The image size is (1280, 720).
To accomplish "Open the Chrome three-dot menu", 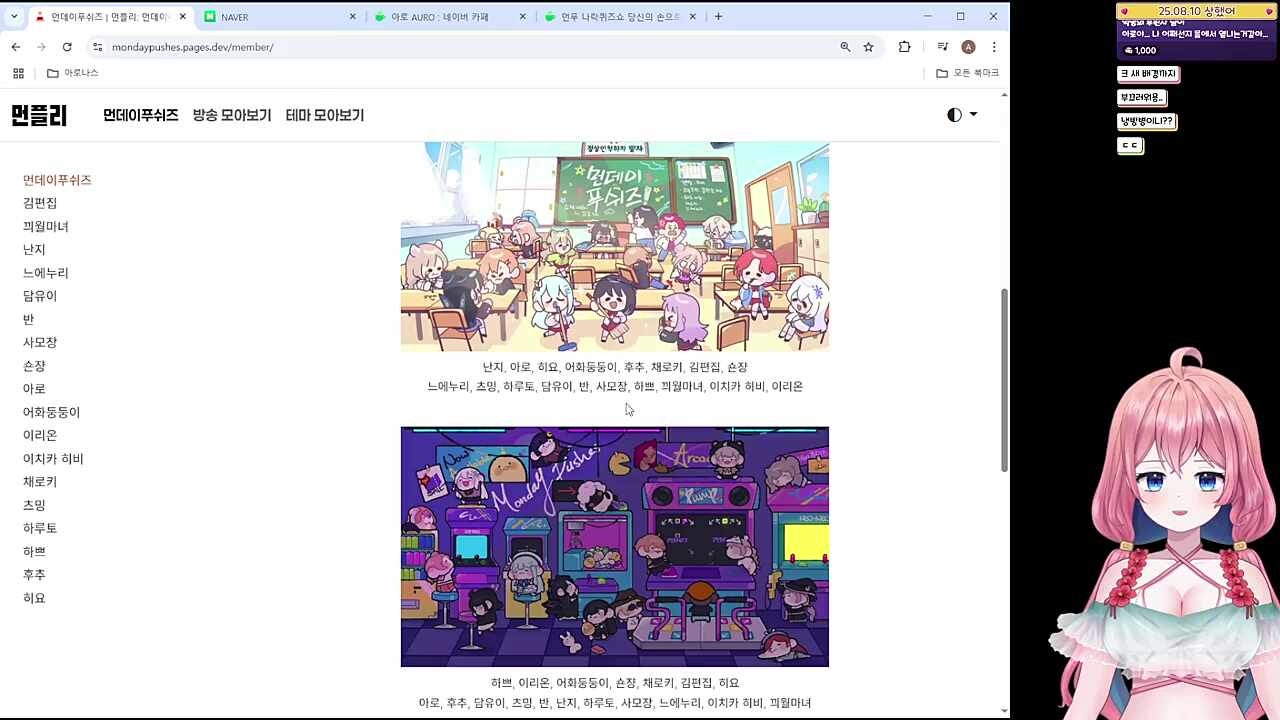I will coord(993,47).
